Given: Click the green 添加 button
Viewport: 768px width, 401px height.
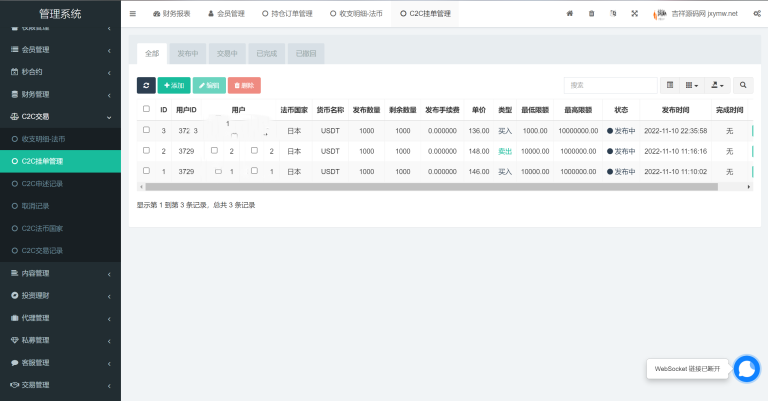Looking at the screenshot, I should click(174, 86).
